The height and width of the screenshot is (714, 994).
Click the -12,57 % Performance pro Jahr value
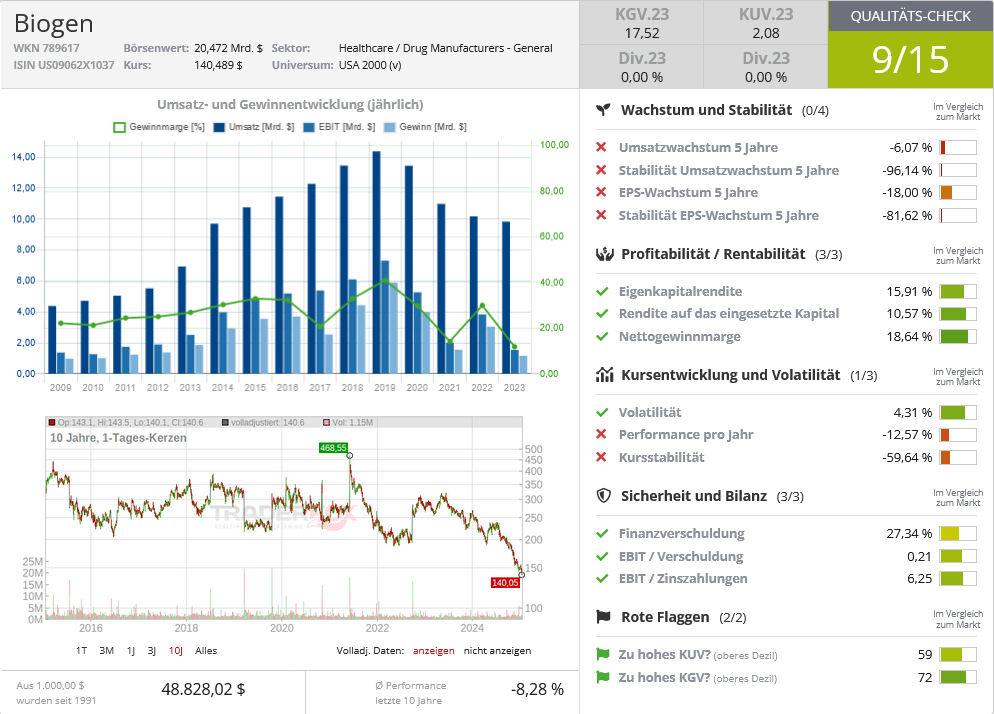907,434
